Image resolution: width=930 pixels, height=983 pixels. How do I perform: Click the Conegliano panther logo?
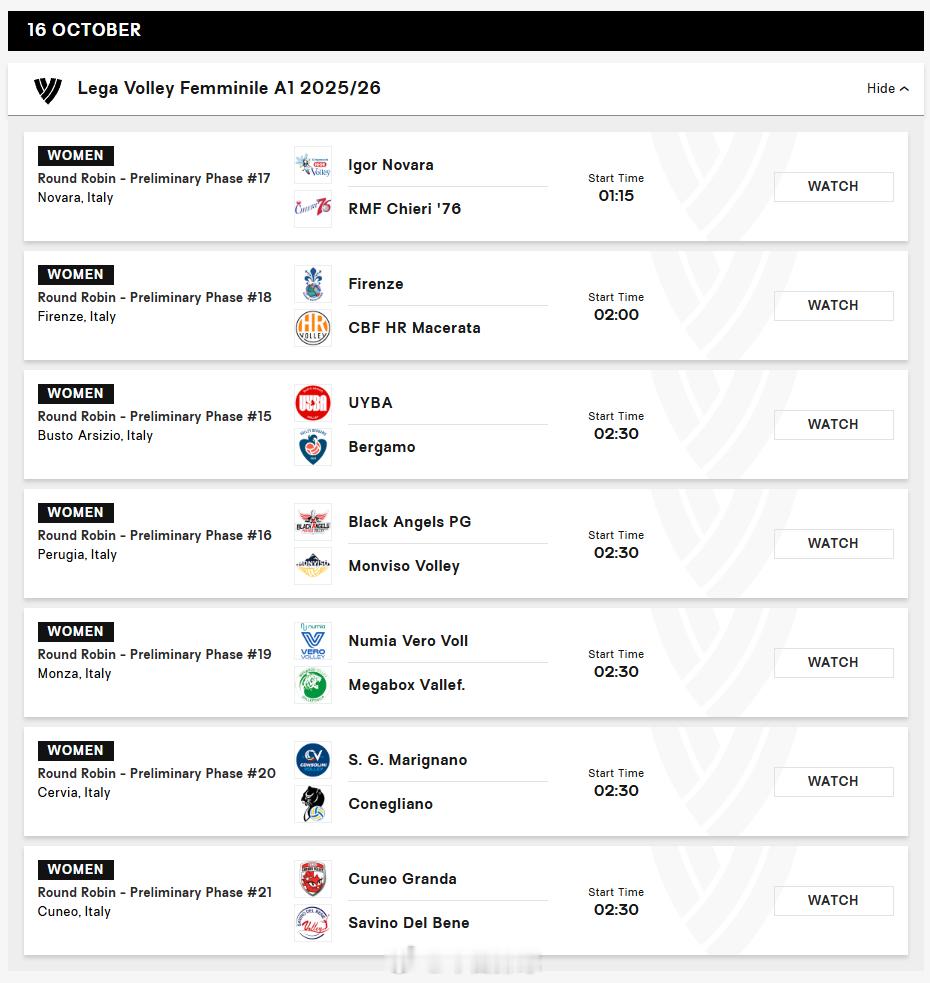pyautogui.click(x=313, y=804)
